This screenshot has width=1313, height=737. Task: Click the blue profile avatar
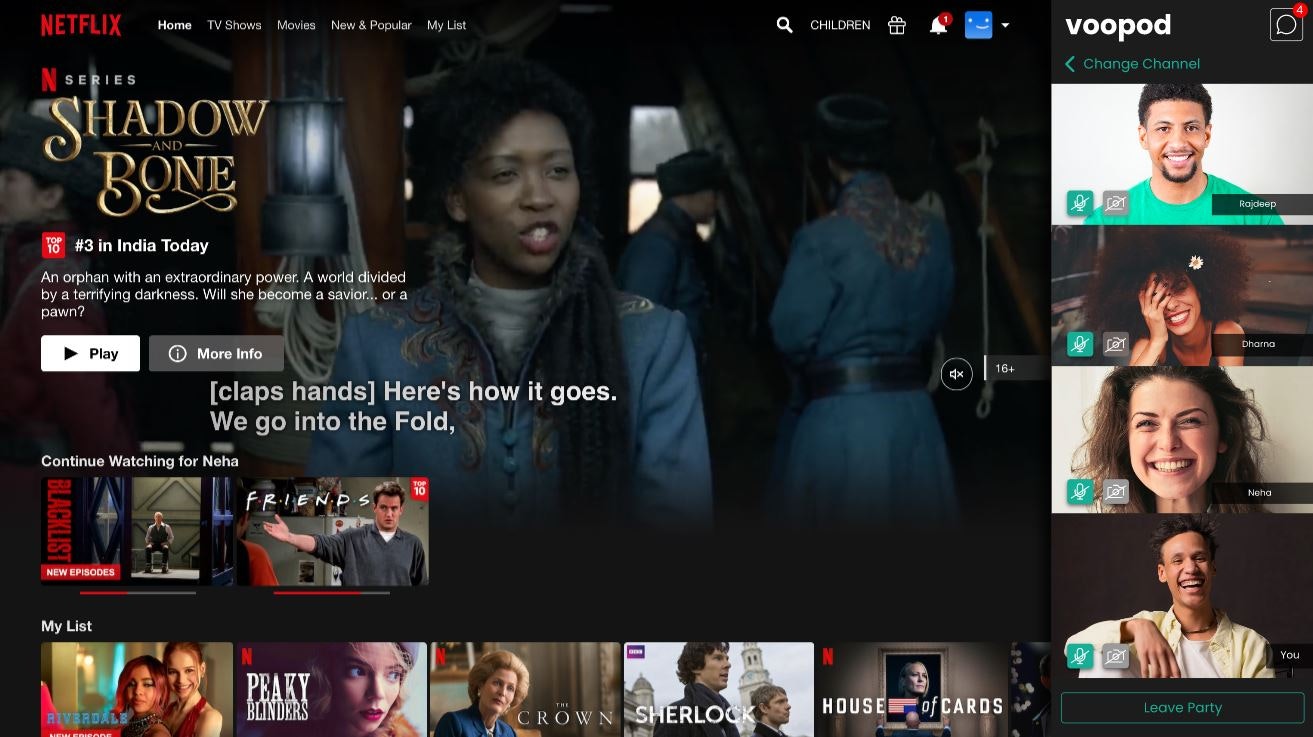(x=978, y=25)
